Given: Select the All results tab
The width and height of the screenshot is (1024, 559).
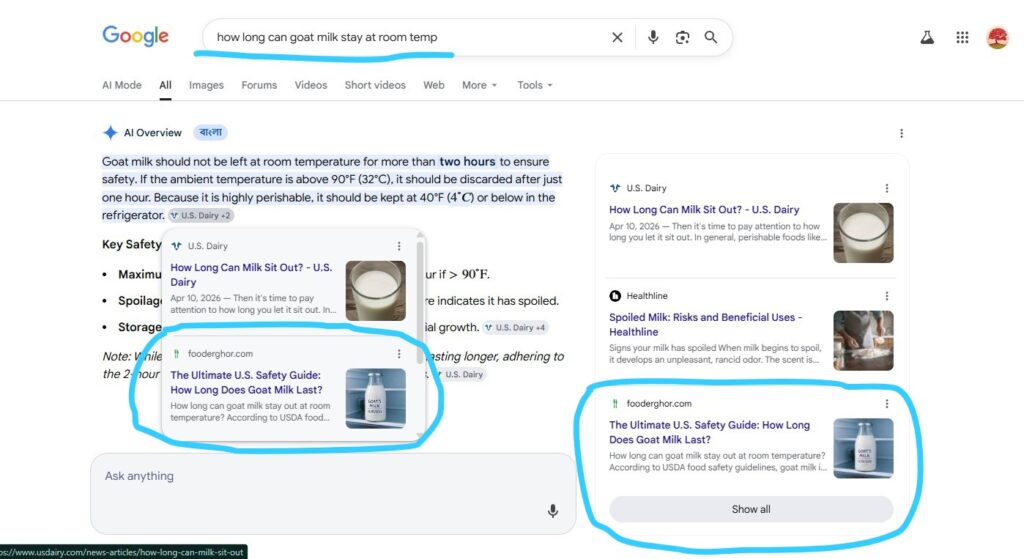Looking at the screenshot, I should point(165,85).
